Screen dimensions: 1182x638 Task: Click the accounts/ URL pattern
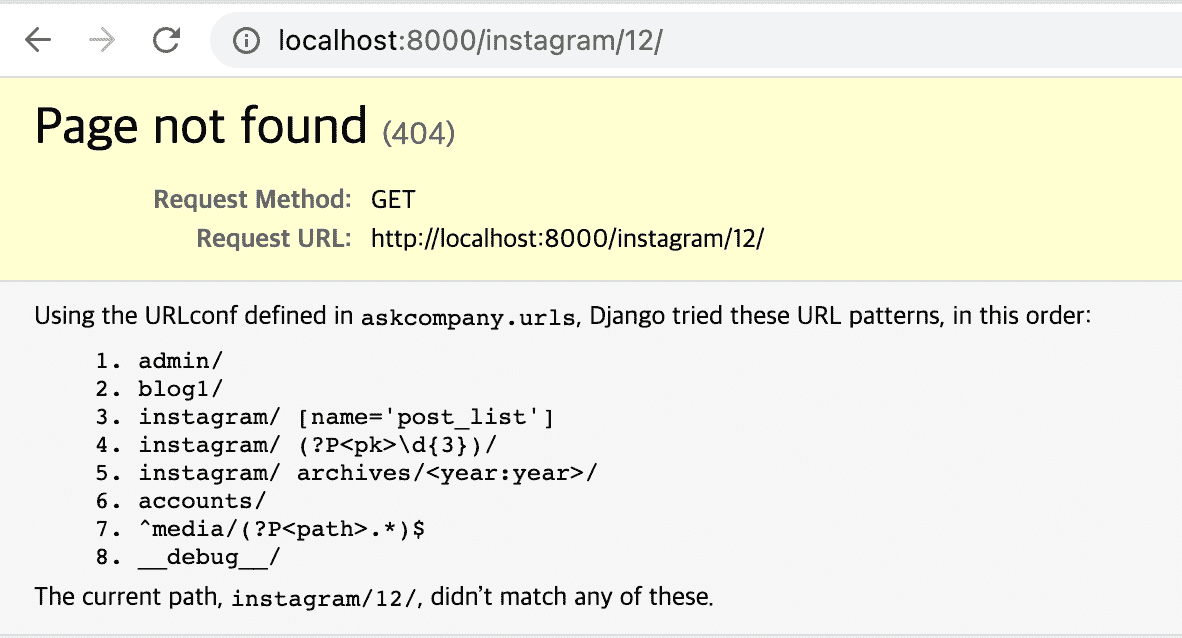[x=202, y=500]
